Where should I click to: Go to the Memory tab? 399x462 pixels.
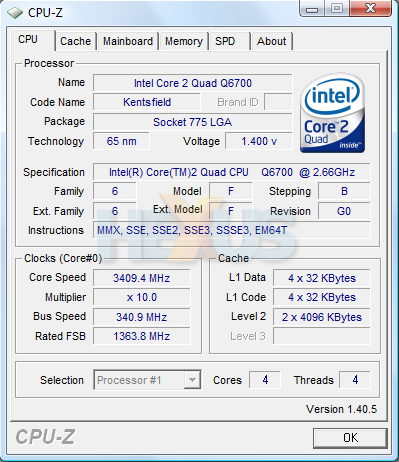[x=184, y=41]
